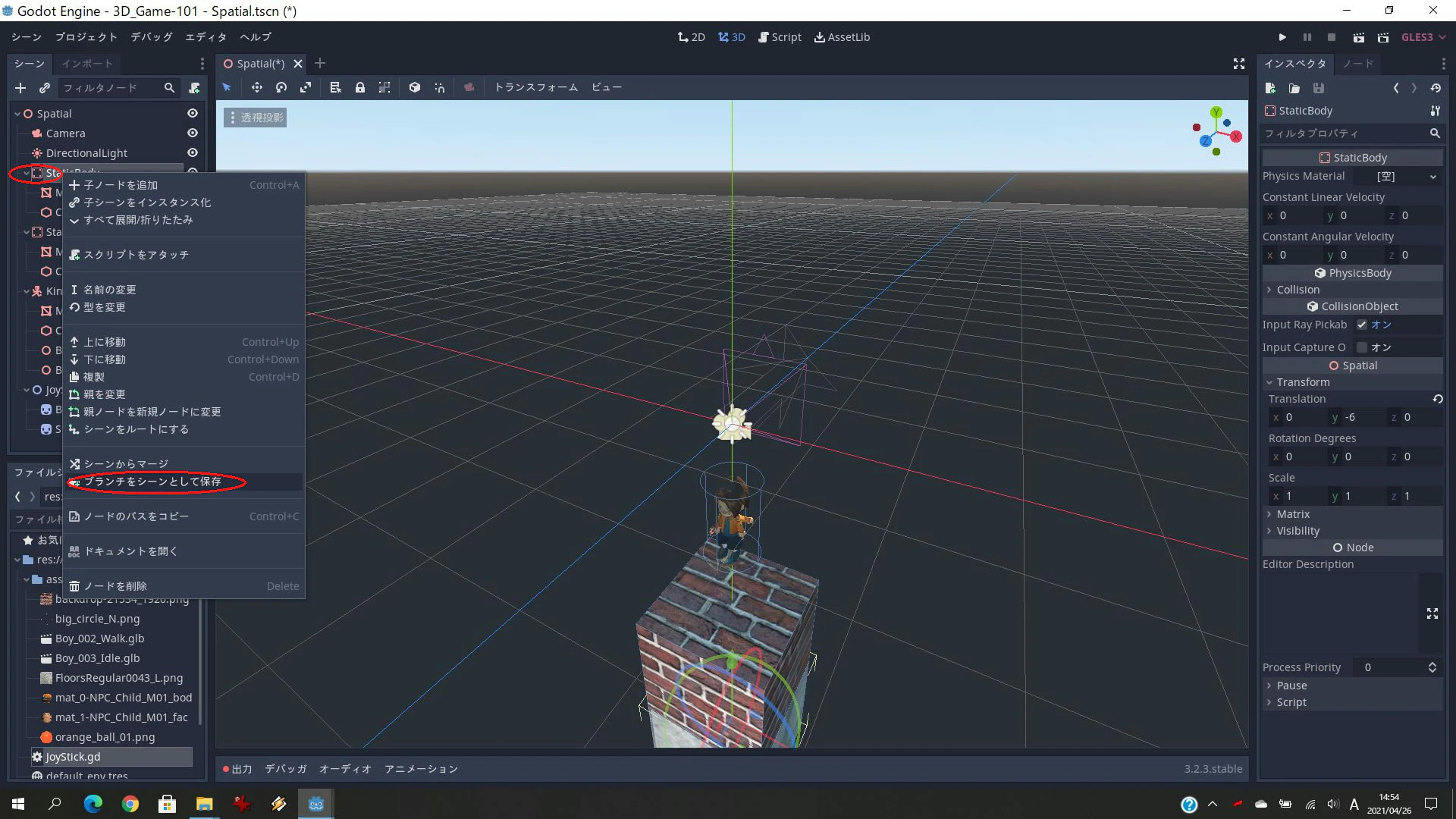The height and width of the screenshot is (819, 1456).
Task: Select the Scale mode tool
Action: pos(306,88)
